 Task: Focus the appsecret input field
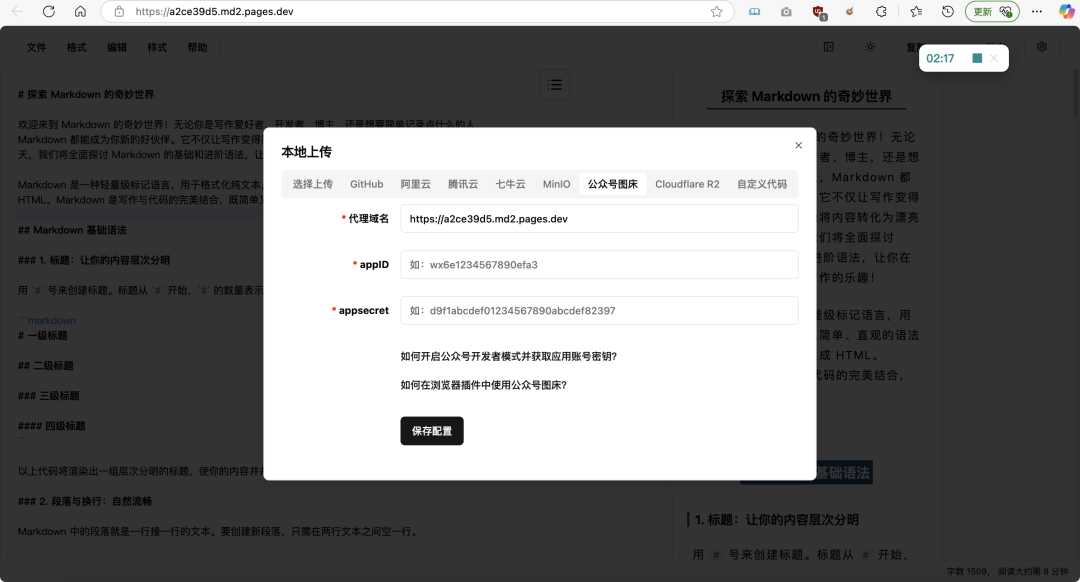[x=599, y=311]
